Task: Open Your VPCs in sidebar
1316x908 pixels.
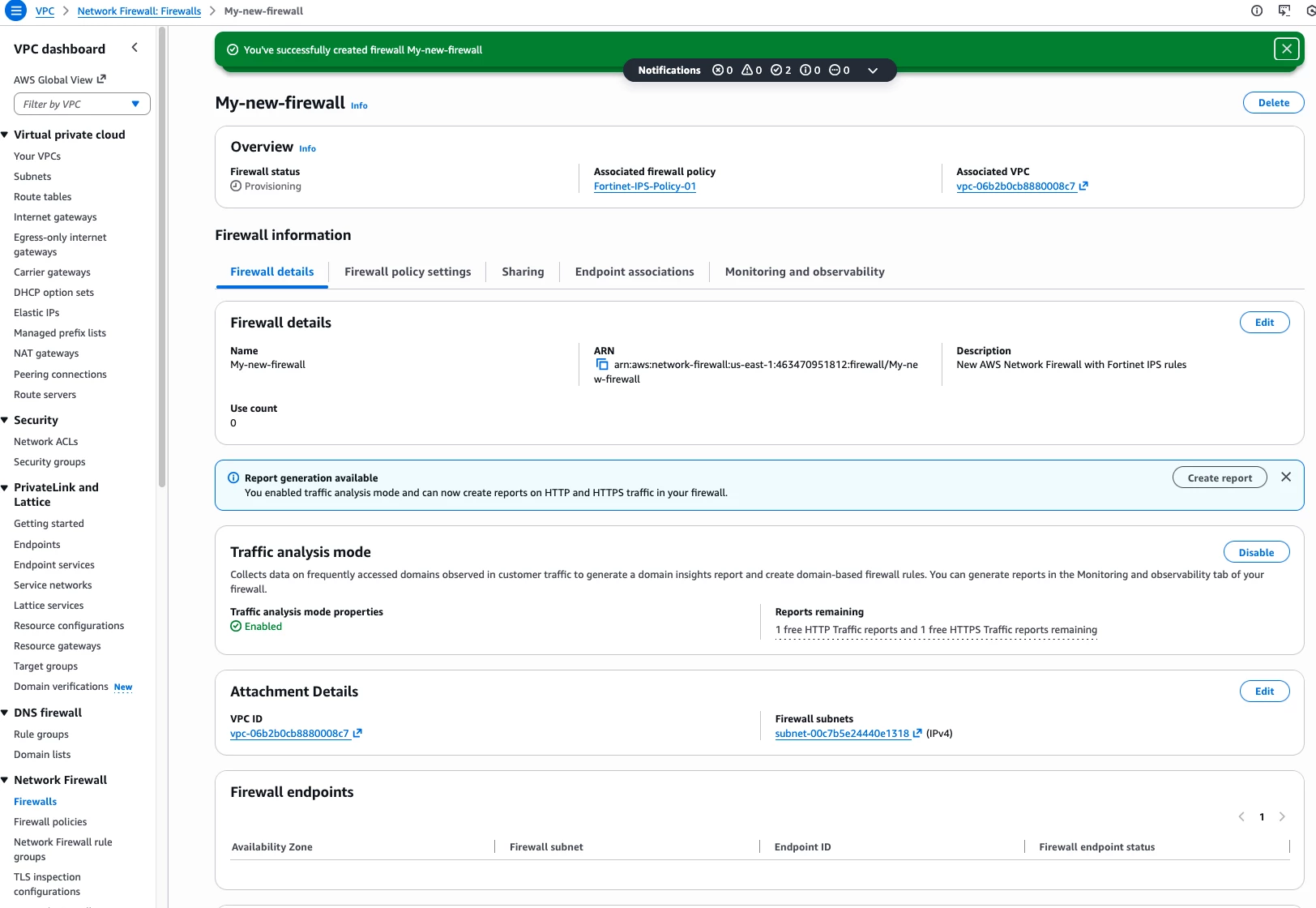Action: 37,156
